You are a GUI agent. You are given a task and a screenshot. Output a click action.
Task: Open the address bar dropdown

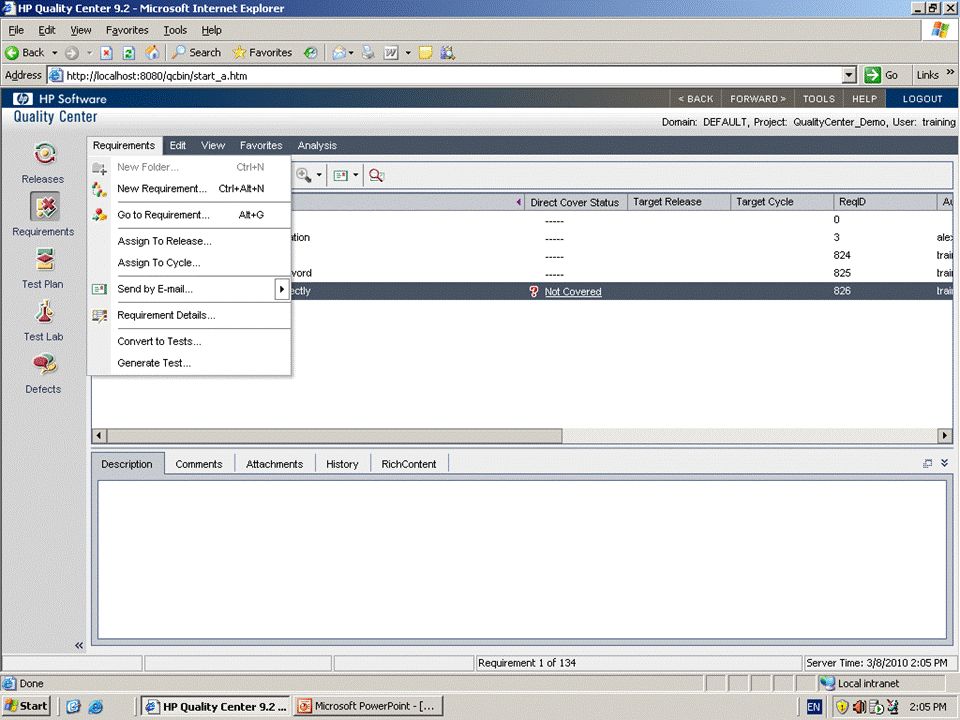849,75
